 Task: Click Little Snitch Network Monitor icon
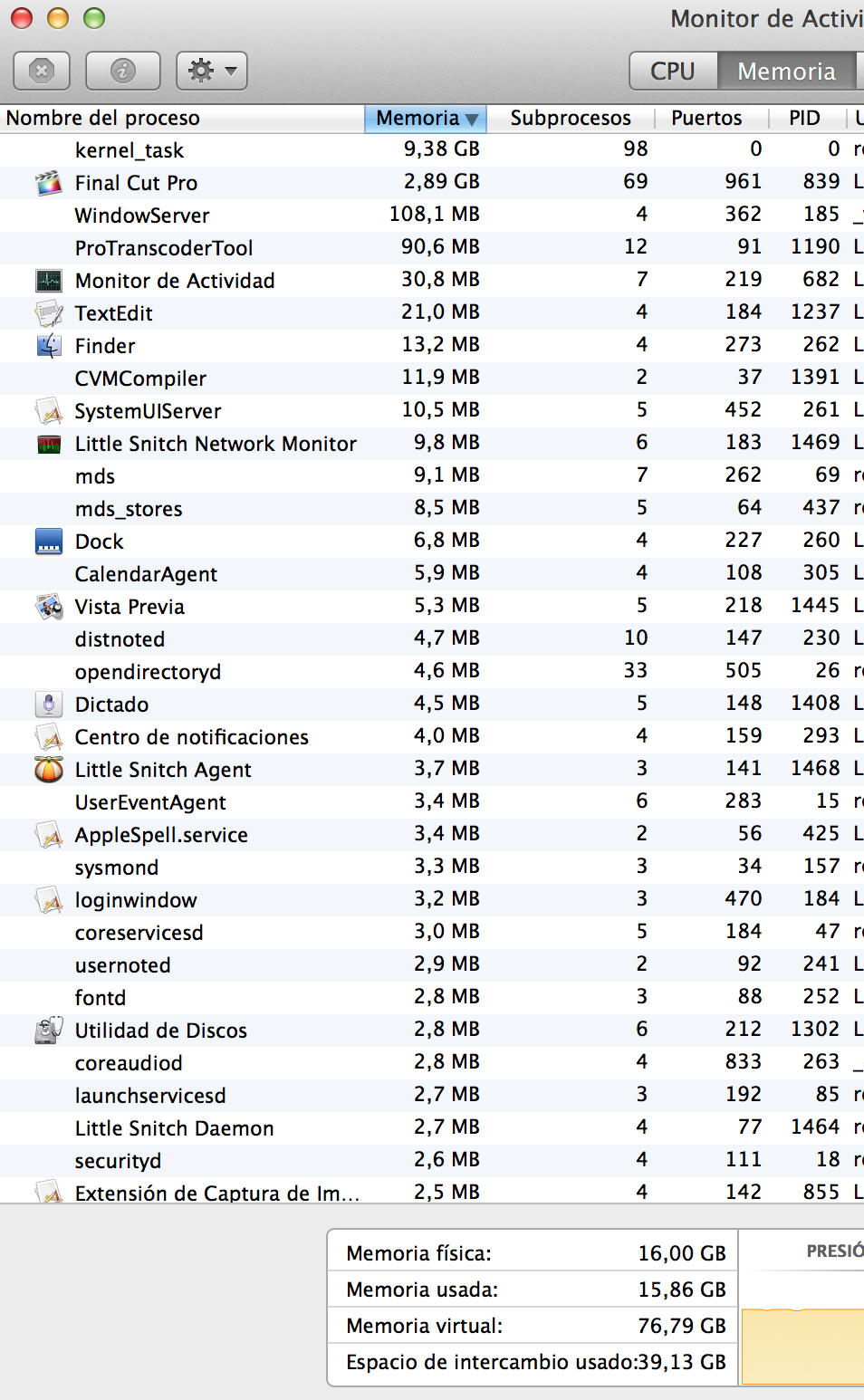pos(49,444)
